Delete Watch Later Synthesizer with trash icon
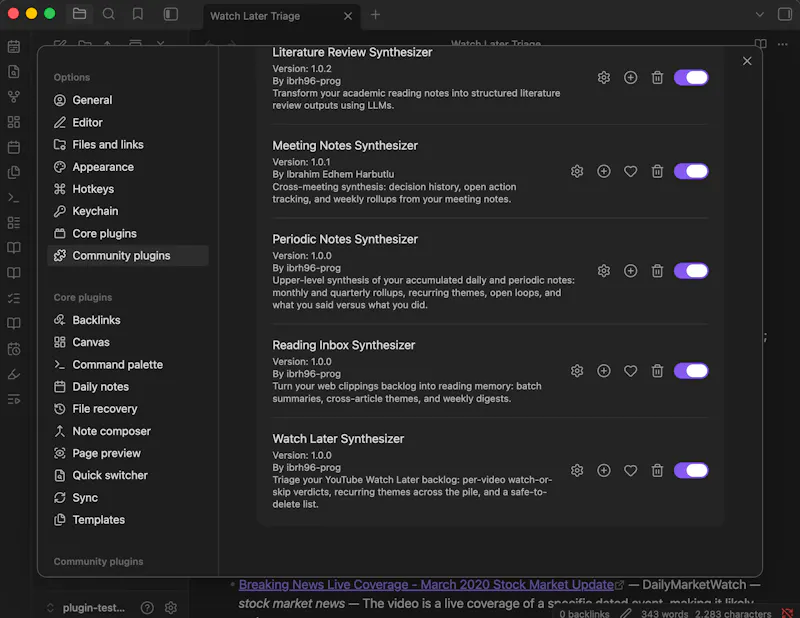Screen dimensions: 800x618 (x=657, y=471)
